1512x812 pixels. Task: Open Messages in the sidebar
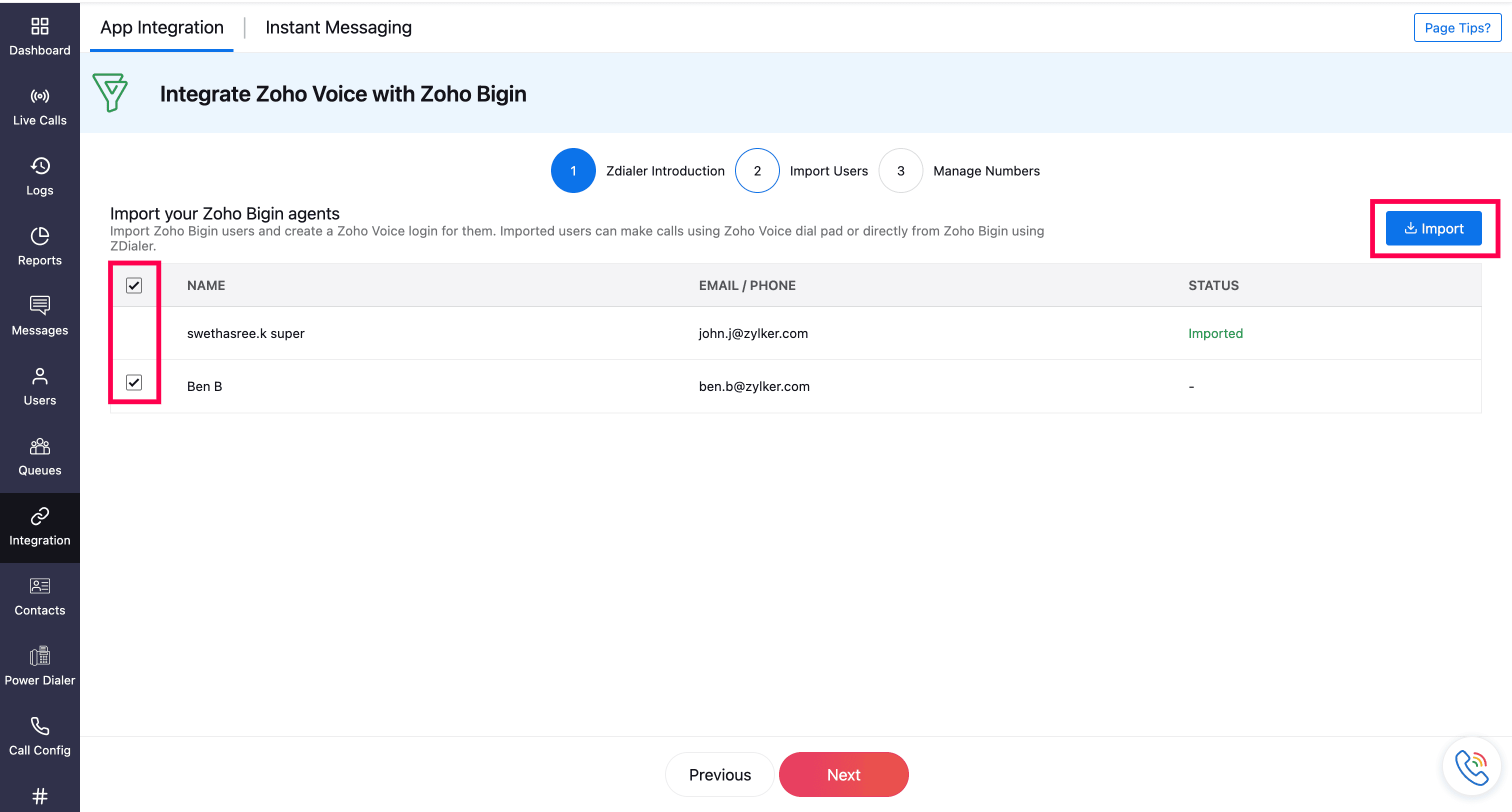pyautogui.click(x=39, y=315)
